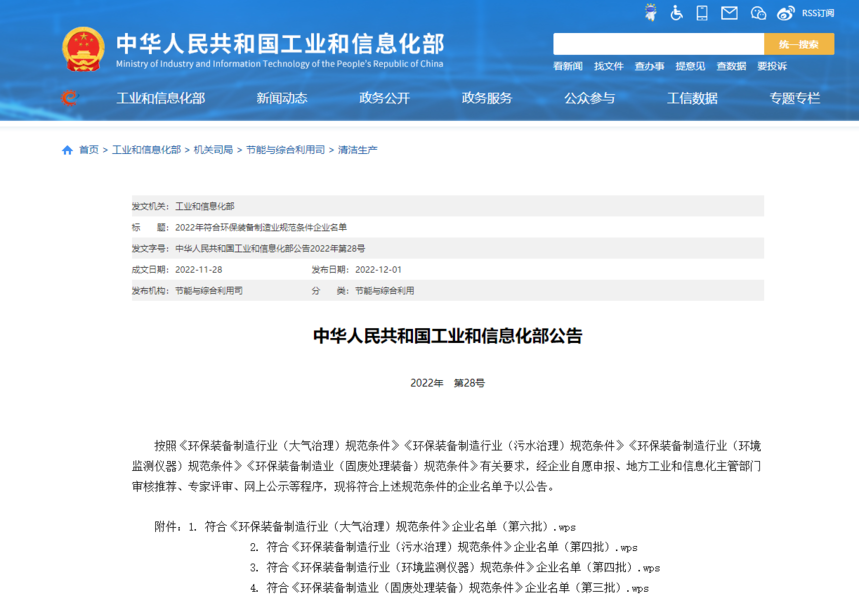
Task: Click the 发文机关 value 工业和信息化部
Action: [x=204, y=206]
